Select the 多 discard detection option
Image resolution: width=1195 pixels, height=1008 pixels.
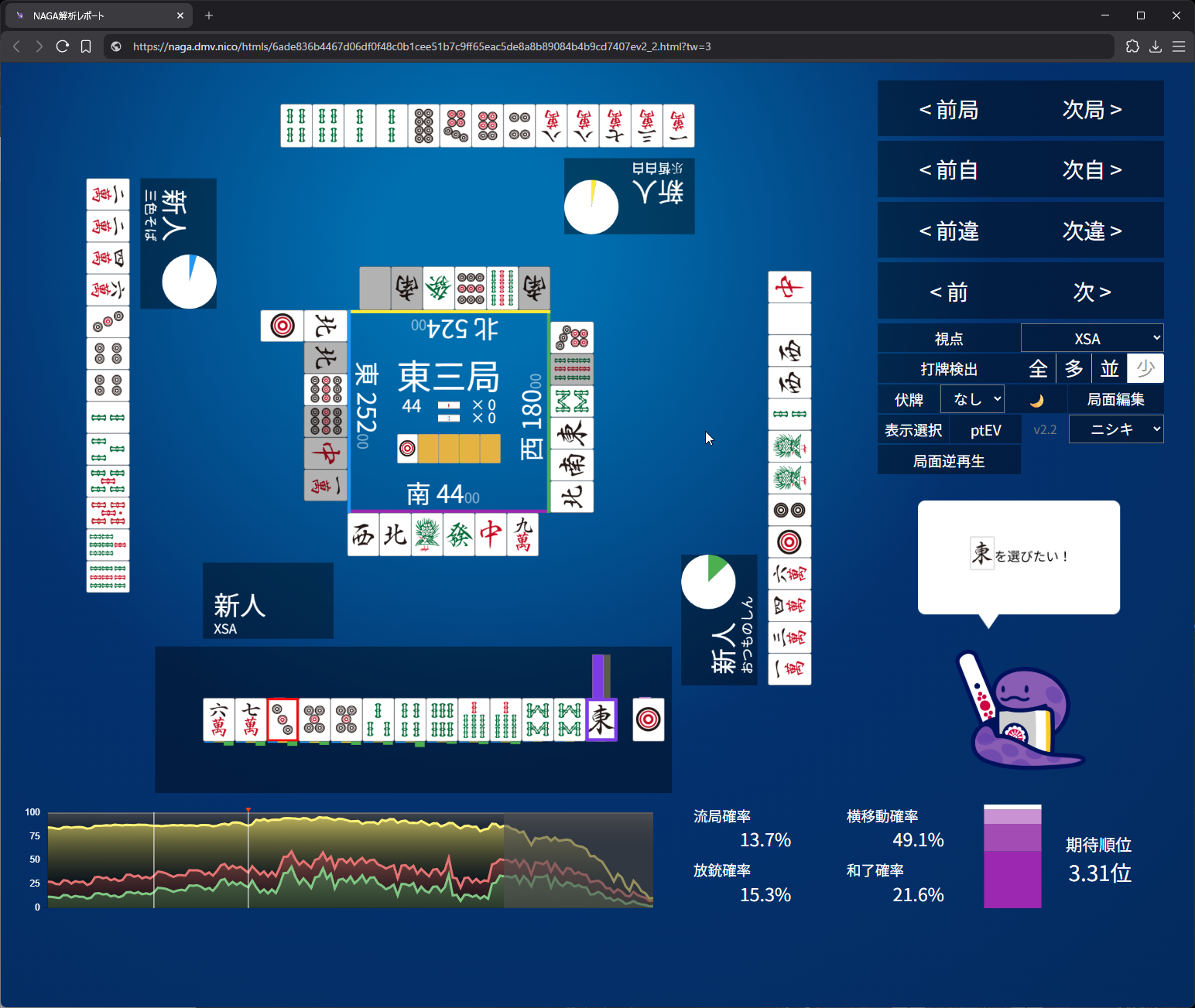pos(1073,369)
